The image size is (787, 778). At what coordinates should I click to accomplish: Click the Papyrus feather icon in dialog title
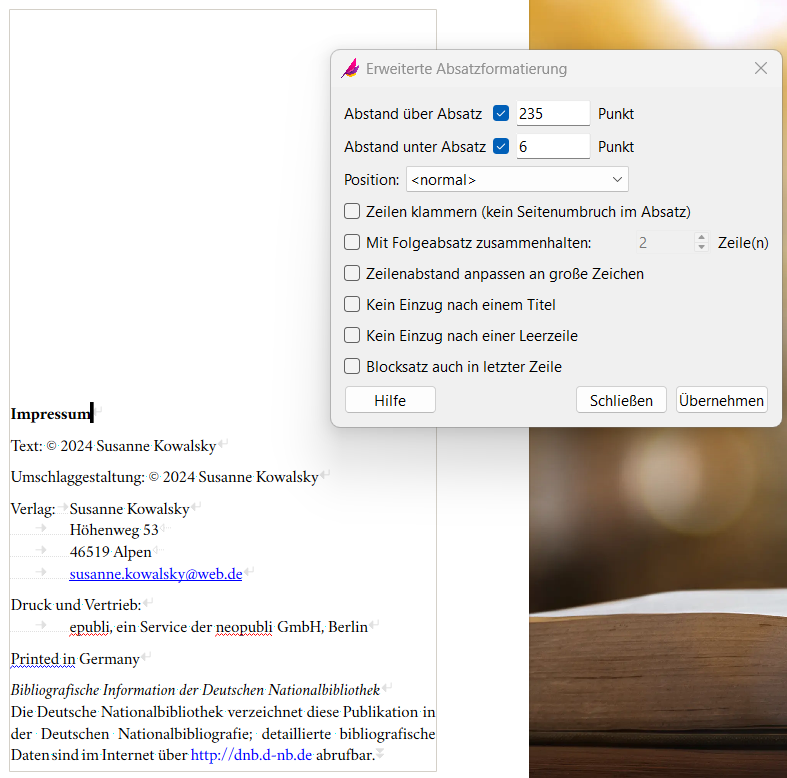pyautogui.click(x=350, y=69)
